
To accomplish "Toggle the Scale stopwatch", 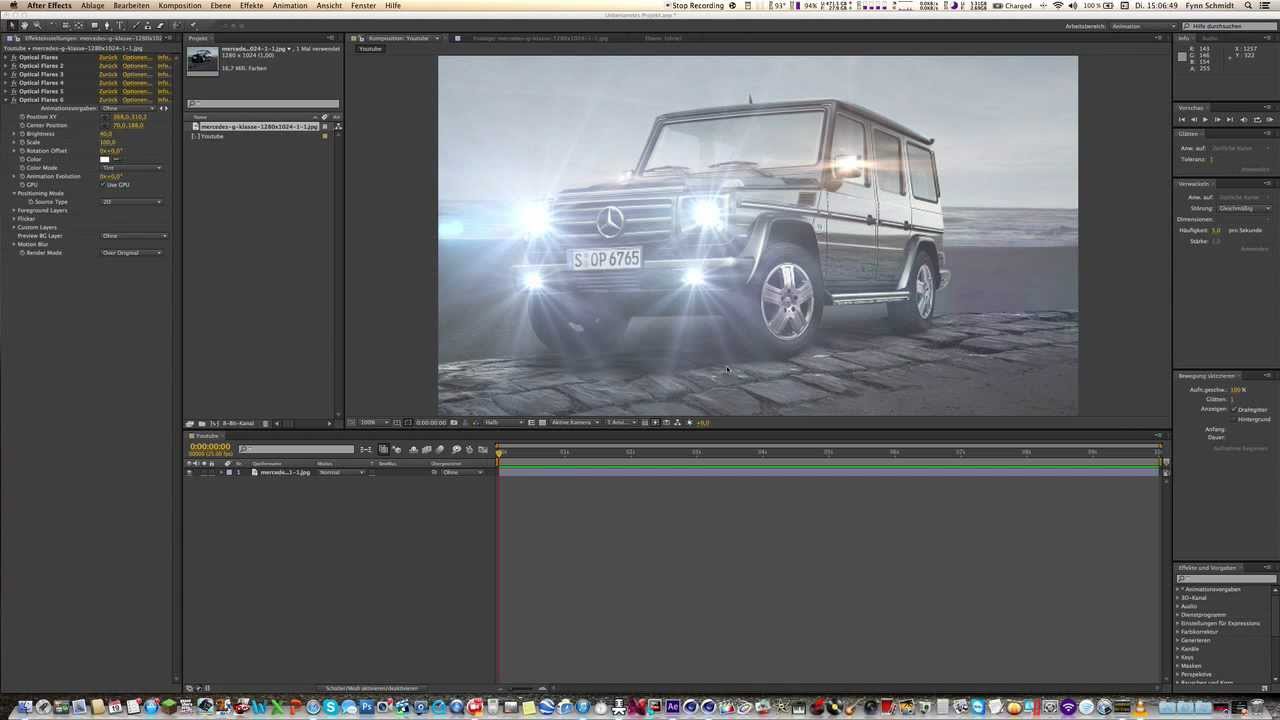I will click(x=22, y=142).
